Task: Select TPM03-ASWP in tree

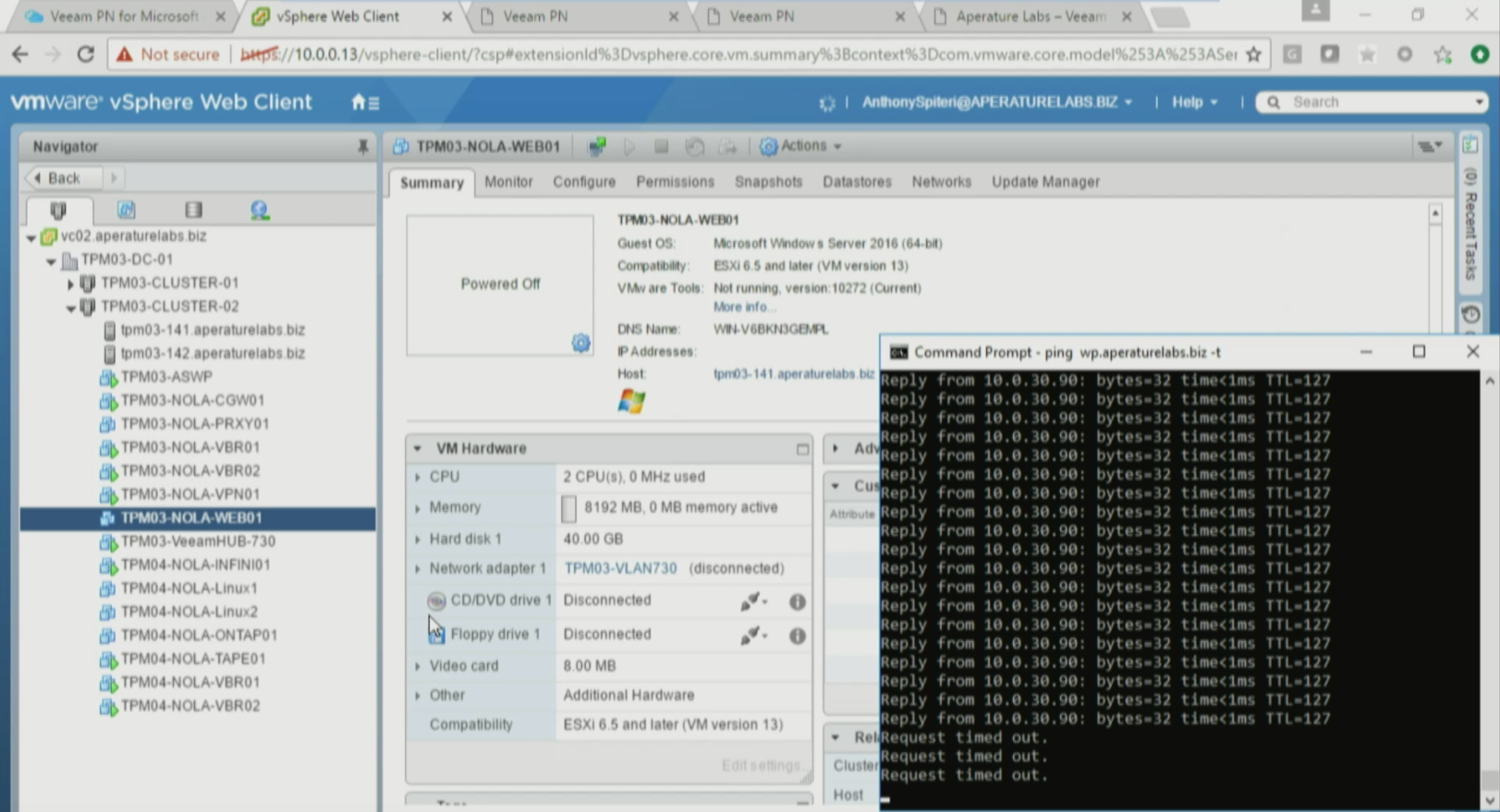Action: coord(166,377)
